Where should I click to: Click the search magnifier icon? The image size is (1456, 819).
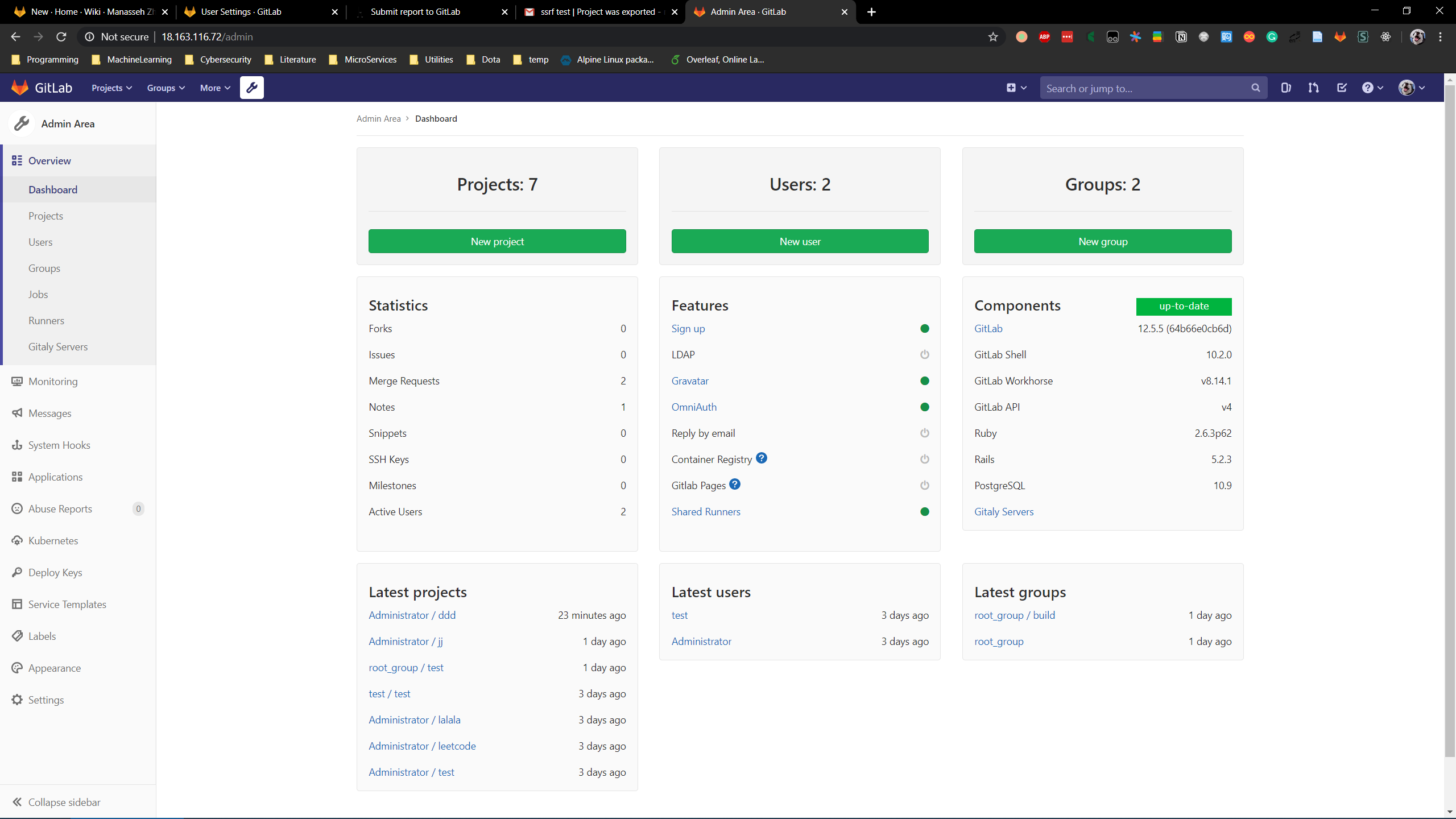point(1256,88)
